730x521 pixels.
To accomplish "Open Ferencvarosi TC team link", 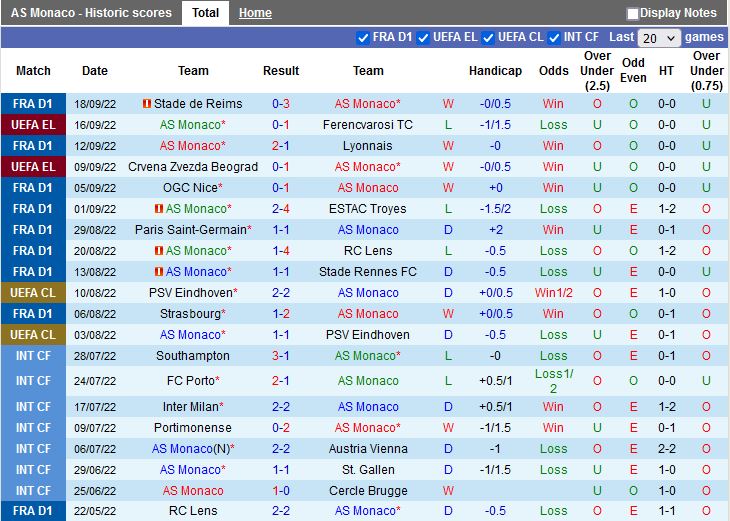I will pyautogui.click(x=368, y=125).
